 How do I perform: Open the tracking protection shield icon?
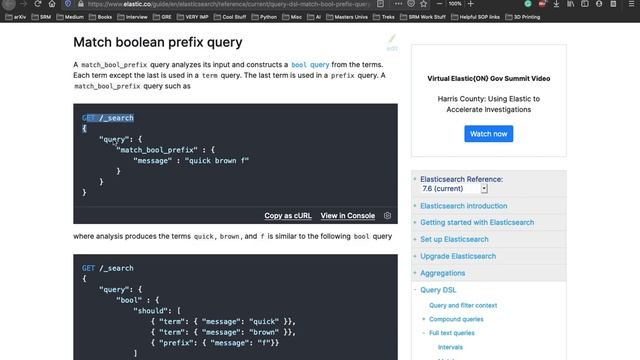68,4
